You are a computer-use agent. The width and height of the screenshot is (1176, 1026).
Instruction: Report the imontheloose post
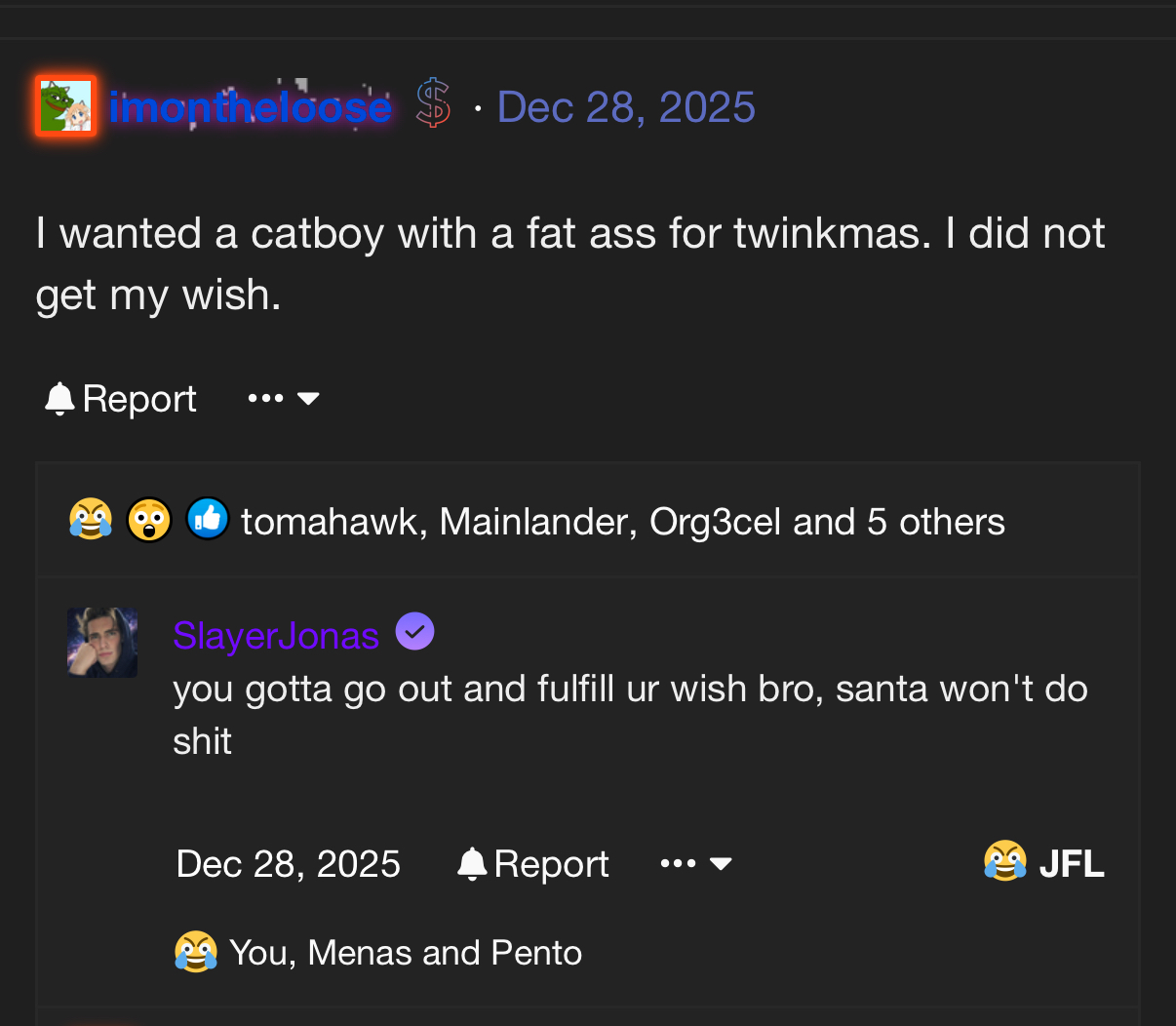[121, 399]
